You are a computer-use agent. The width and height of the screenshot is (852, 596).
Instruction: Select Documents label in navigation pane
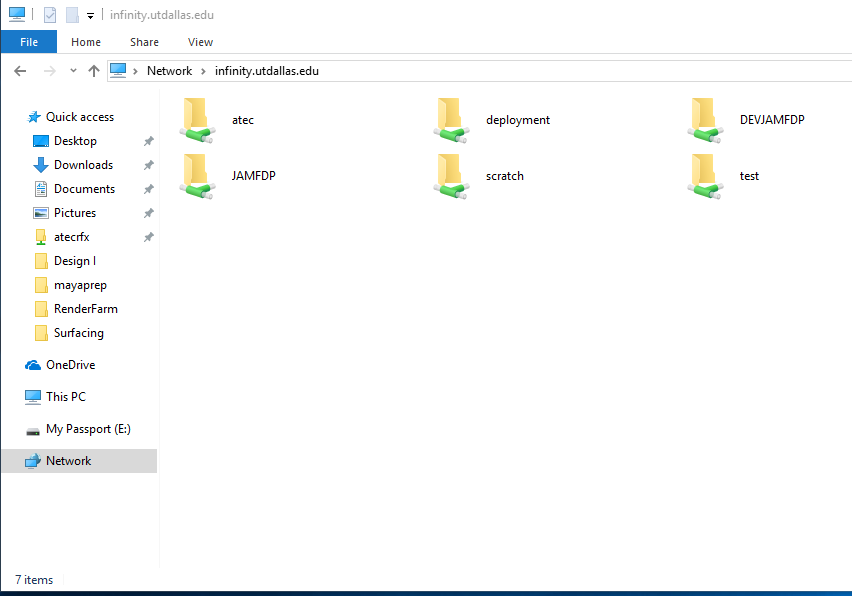pos(85,189)
